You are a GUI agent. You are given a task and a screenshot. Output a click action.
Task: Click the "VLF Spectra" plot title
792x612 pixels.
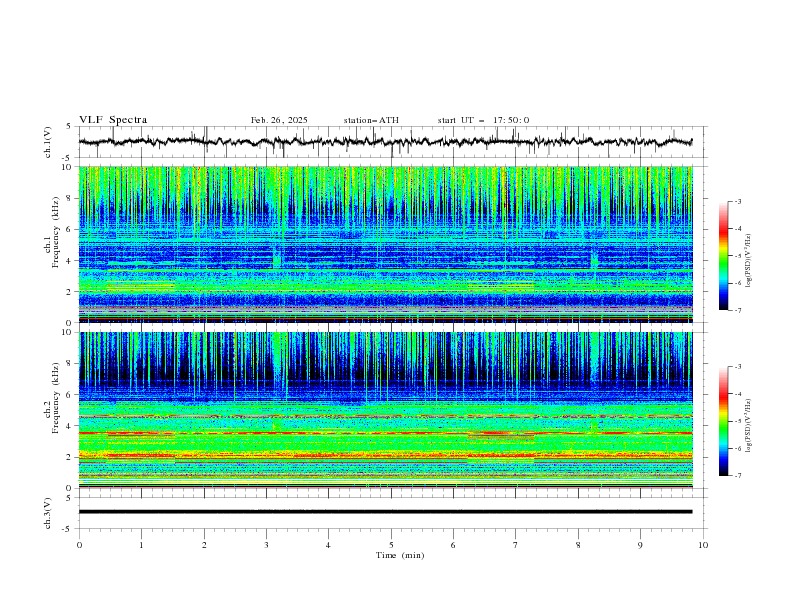(x=113, y=120)
